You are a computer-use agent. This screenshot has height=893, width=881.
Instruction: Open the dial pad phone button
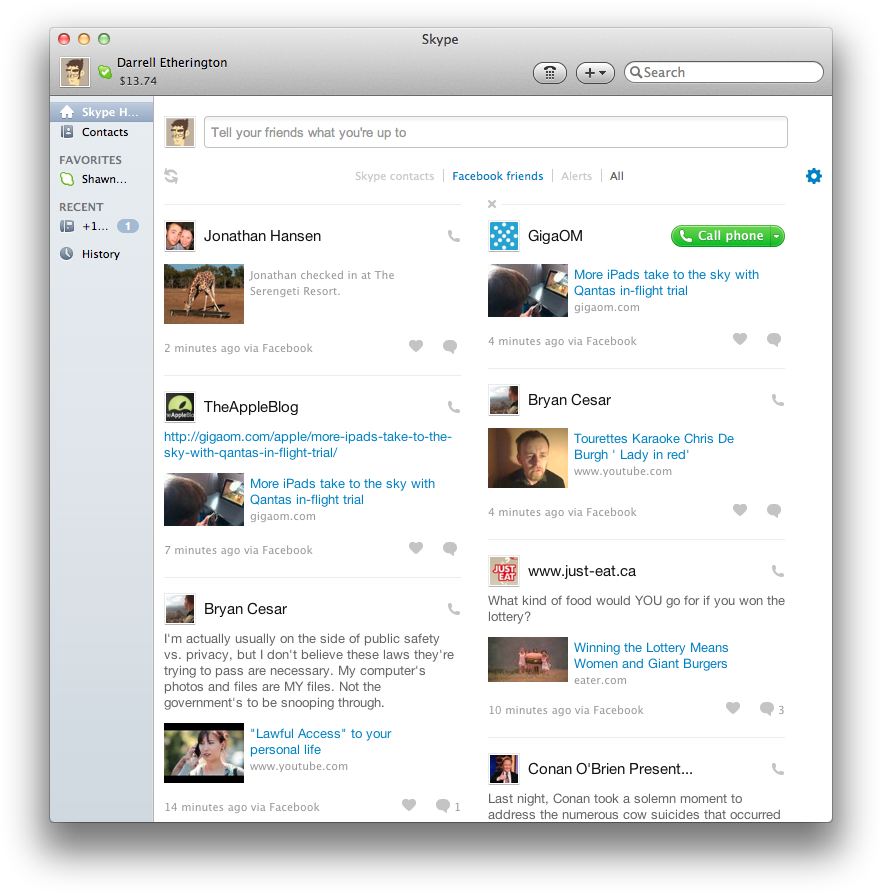coord(550,72)
